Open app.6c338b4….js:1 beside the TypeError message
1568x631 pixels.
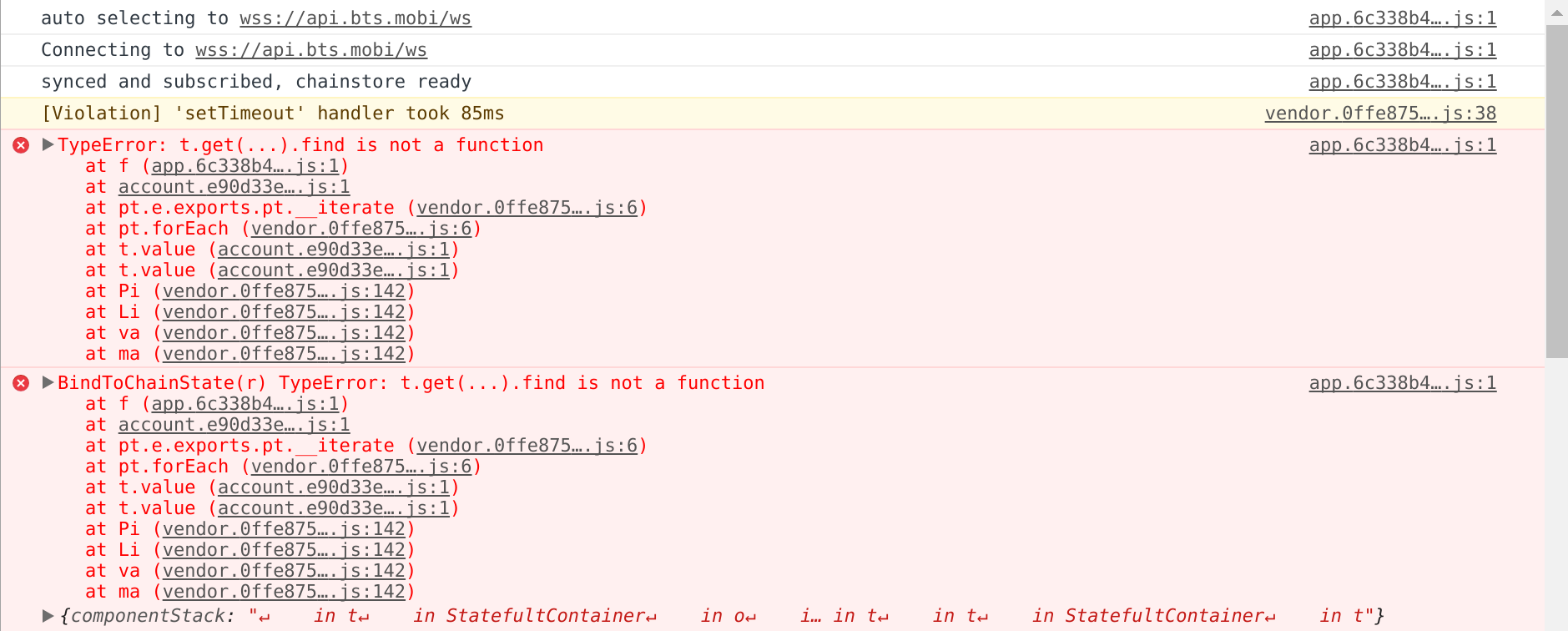coord(1402,144)
